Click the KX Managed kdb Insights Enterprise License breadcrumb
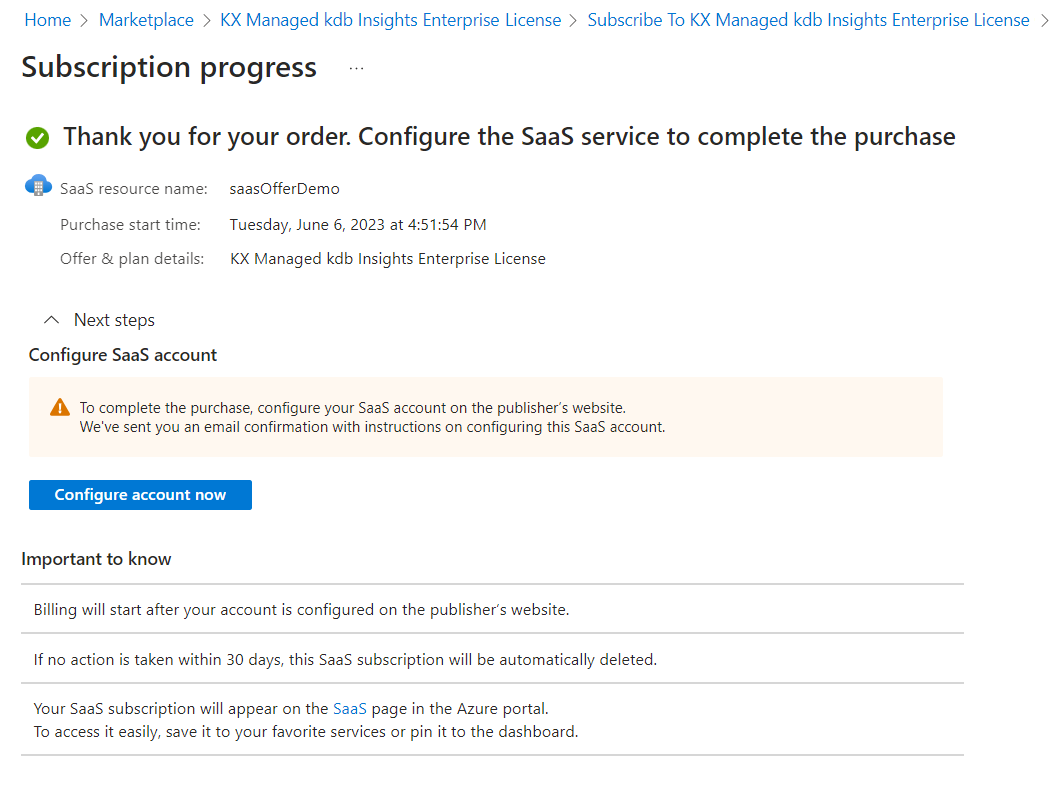 tap(390, 20)
